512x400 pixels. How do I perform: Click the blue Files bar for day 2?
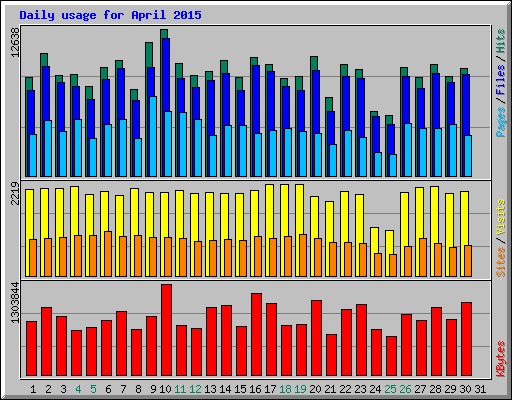coord(46,93)
